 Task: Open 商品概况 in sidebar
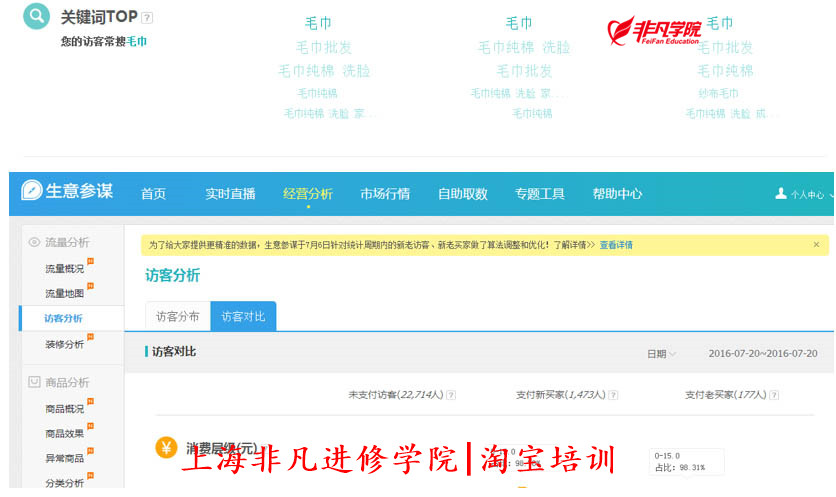pyautogui.click(x=65, y=409)
